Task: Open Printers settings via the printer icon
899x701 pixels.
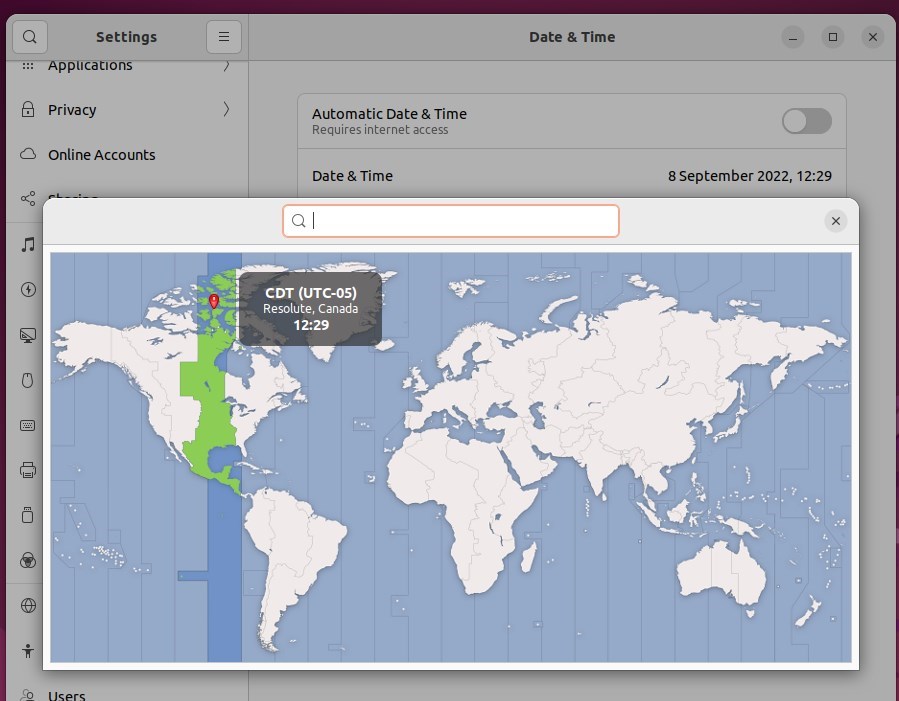Action: click(x=27, y=469)
